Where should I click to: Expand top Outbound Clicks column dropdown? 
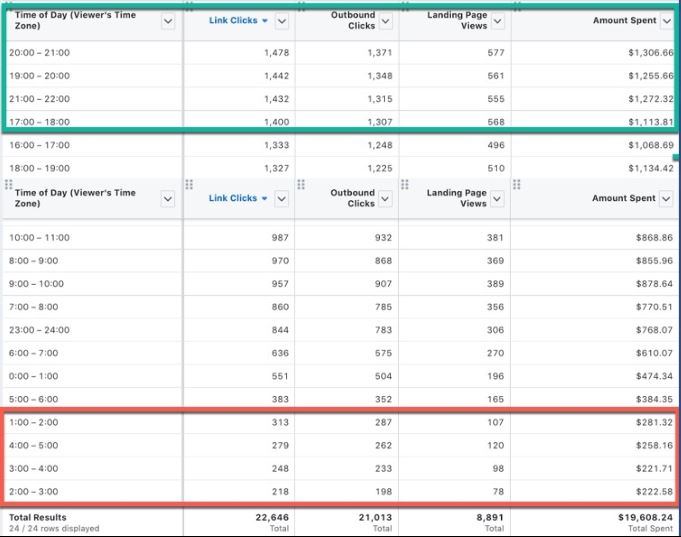[x=386, y=21]
